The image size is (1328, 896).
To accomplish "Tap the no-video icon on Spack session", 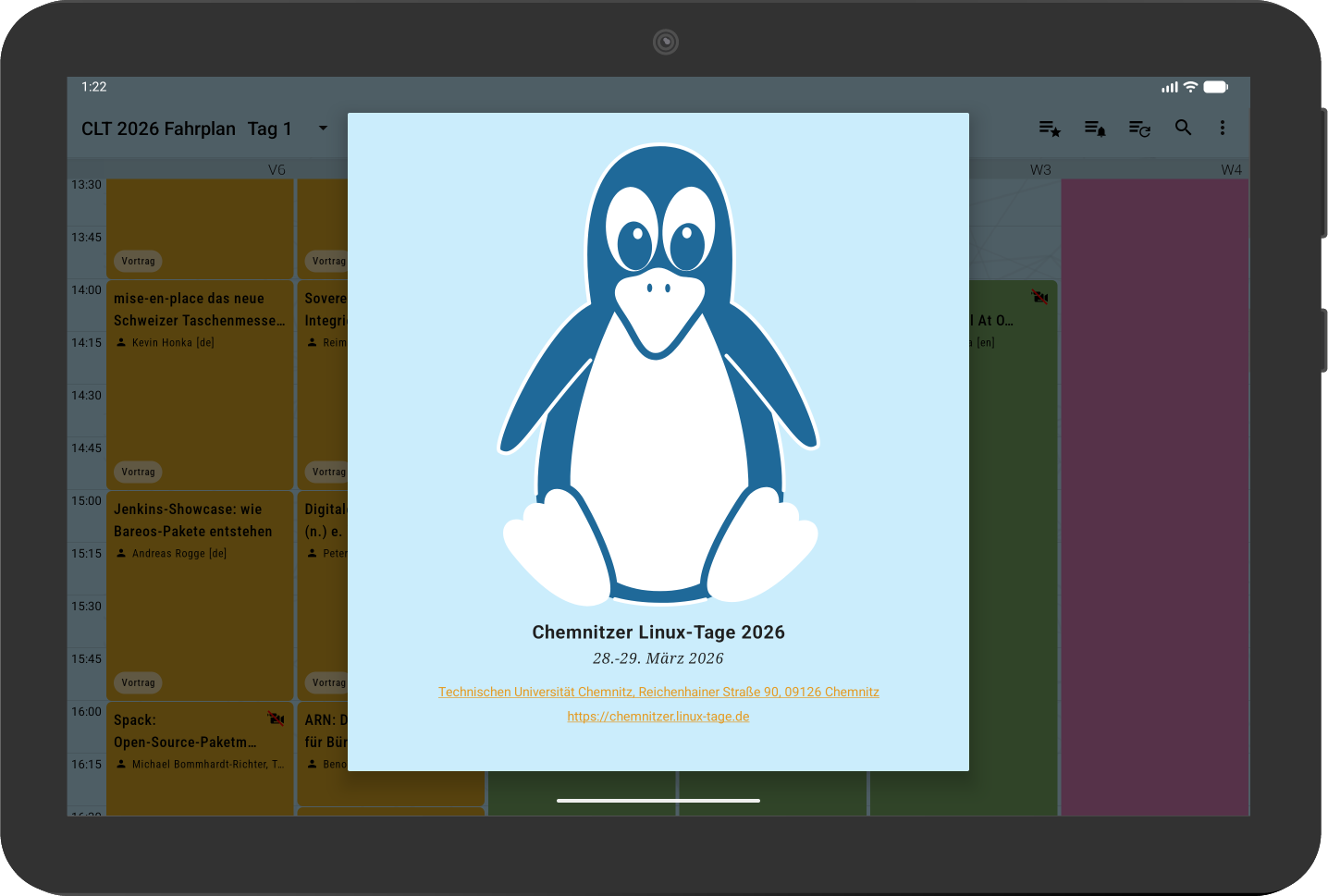I will tap(276, 718).
